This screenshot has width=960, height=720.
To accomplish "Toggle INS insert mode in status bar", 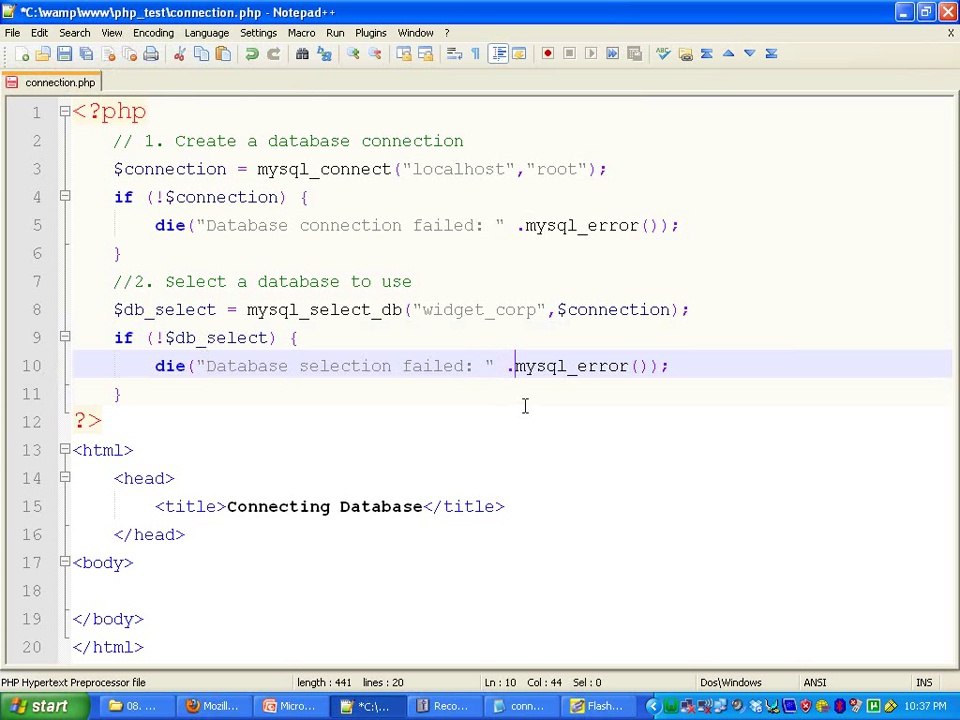I will pyautogui.click(x=924, y=682).
